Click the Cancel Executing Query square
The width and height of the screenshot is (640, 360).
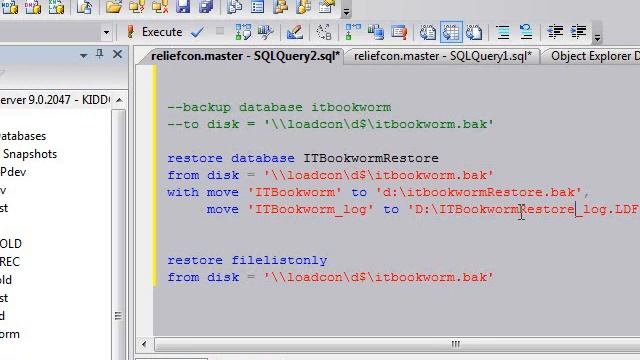[x=220, y=31]
